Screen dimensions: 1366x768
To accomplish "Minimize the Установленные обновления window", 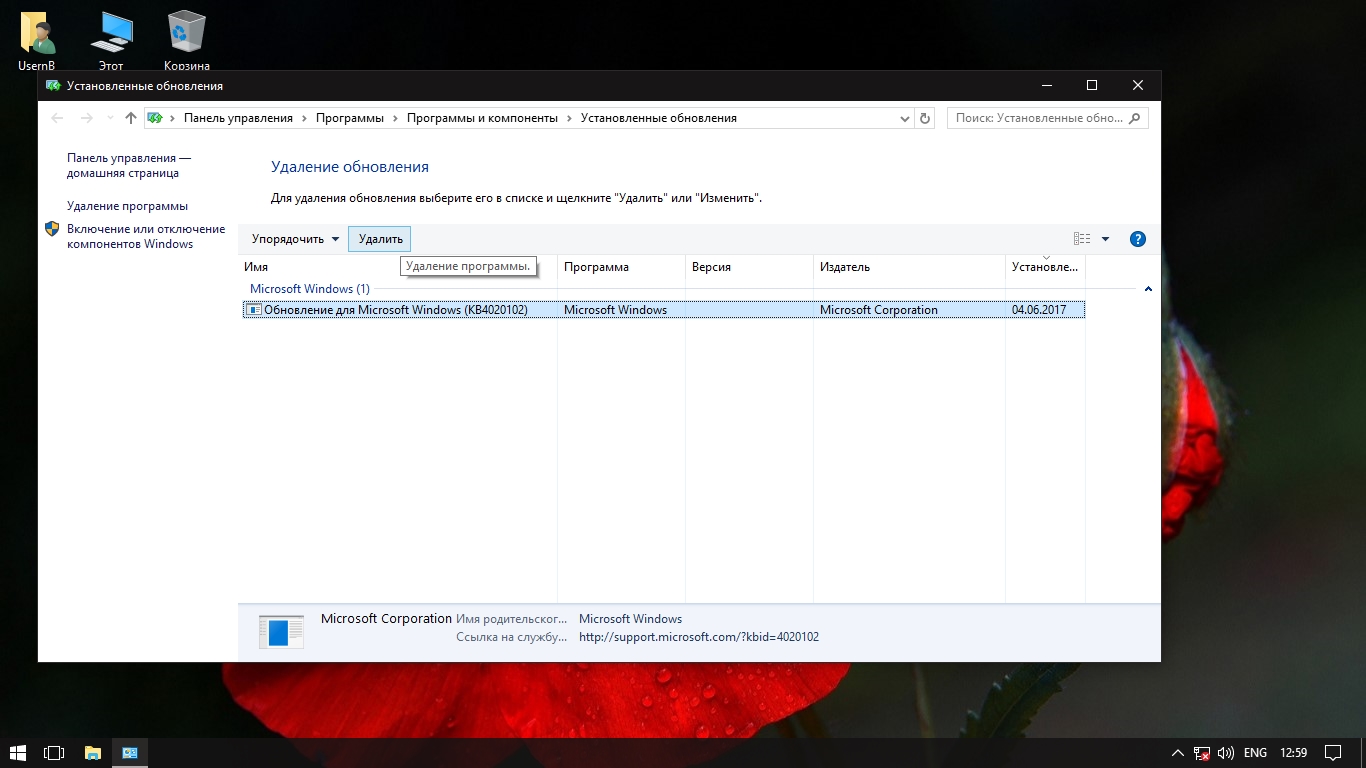I will pyautogui.click(x=1046, y=86).
